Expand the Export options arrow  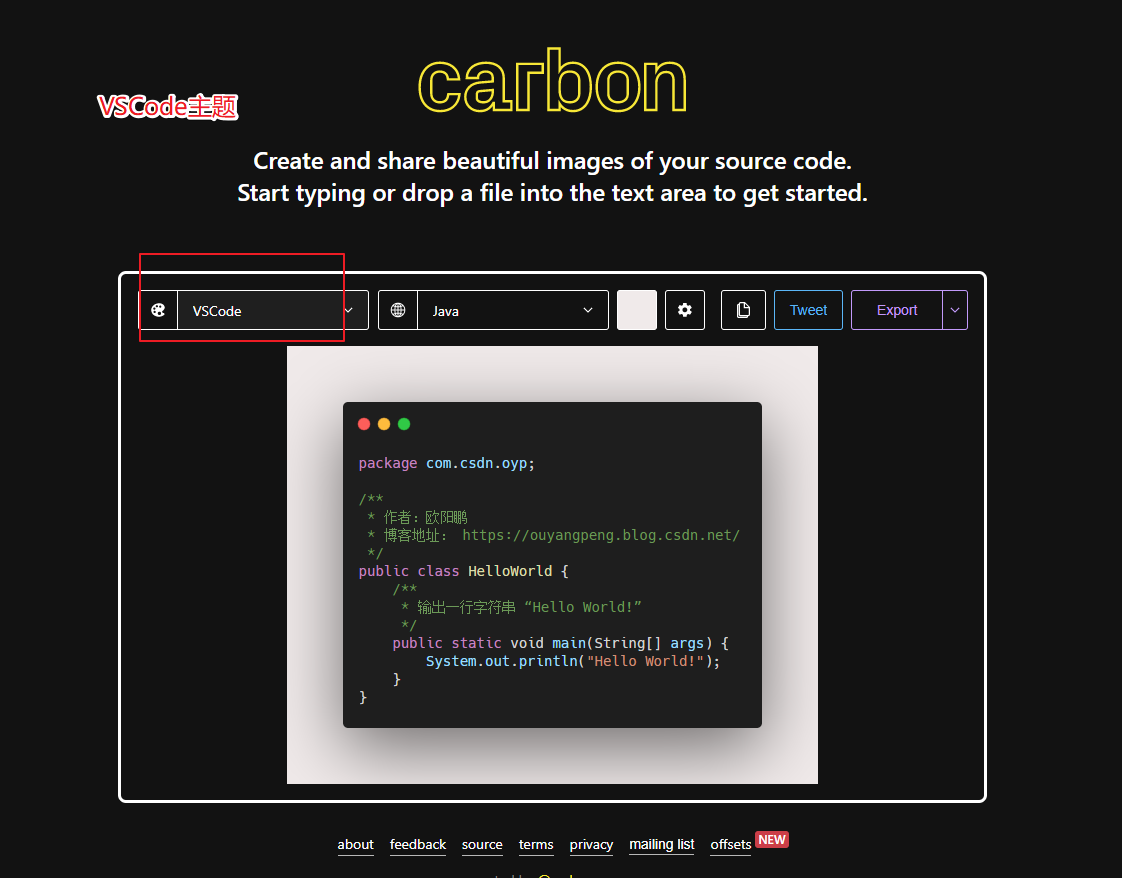pyautogui.click(x=955, y=310)
